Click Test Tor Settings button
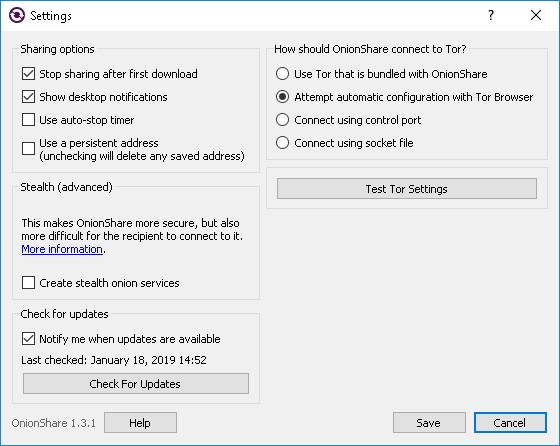 click(406, 189)
